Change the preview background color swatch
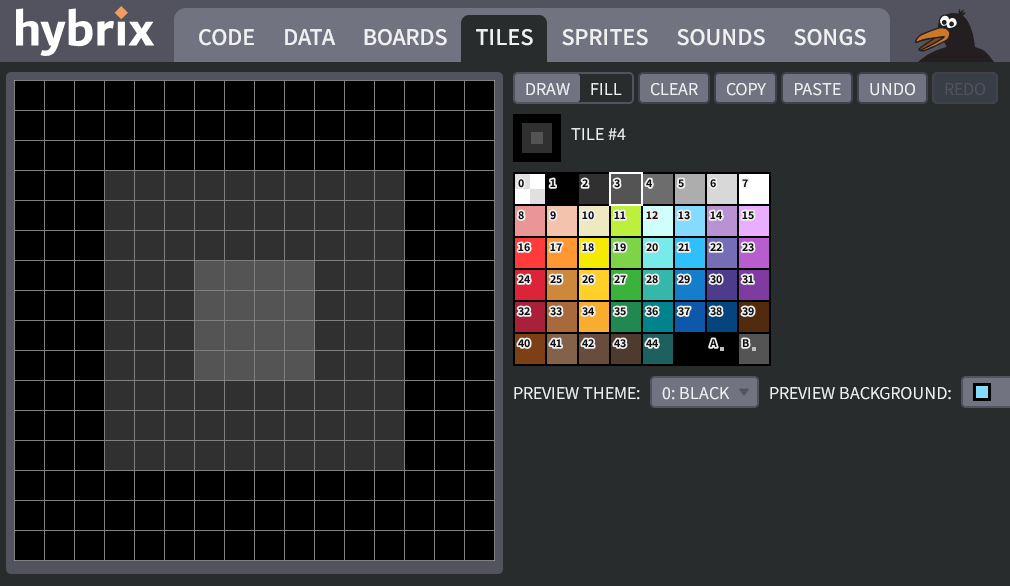 point(984,392)
